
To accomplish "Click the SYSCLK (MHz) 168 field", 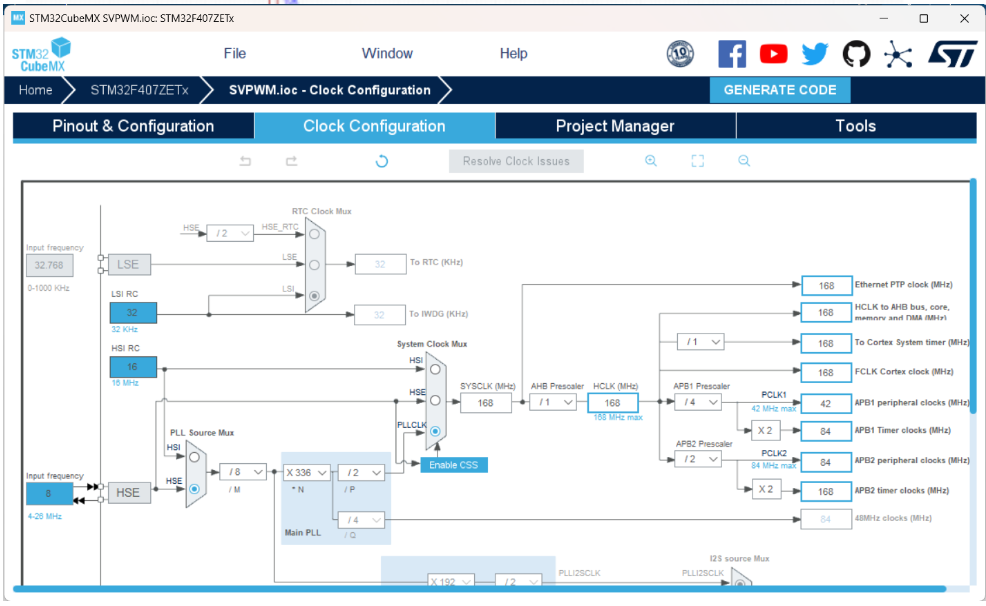I will (x=485, y=403).
